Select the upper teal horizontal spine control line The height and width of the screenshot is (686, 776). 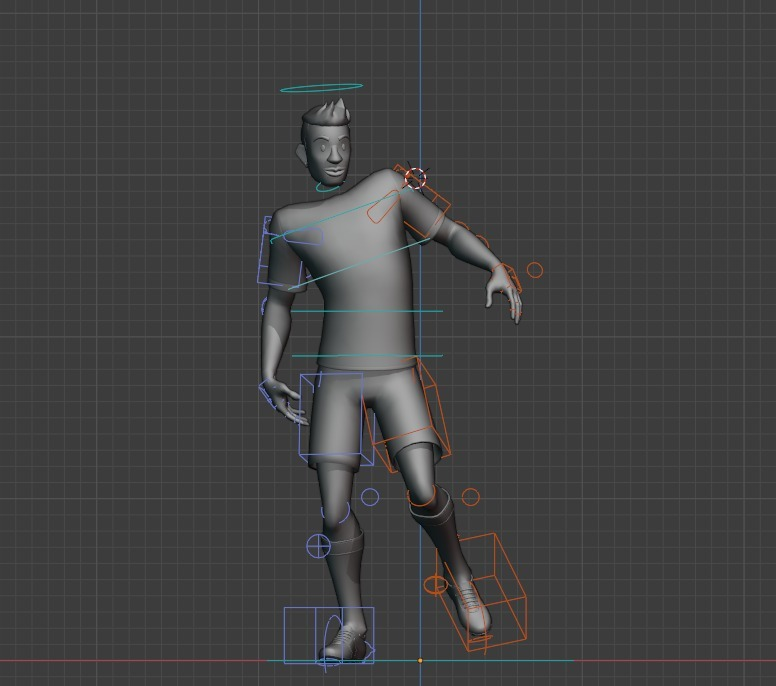click(367, 311)
